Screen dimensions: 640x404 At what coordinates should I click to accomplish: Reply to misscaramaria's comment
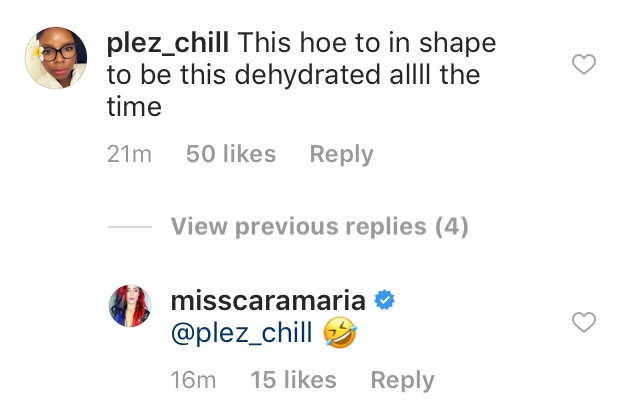(402, 380)
